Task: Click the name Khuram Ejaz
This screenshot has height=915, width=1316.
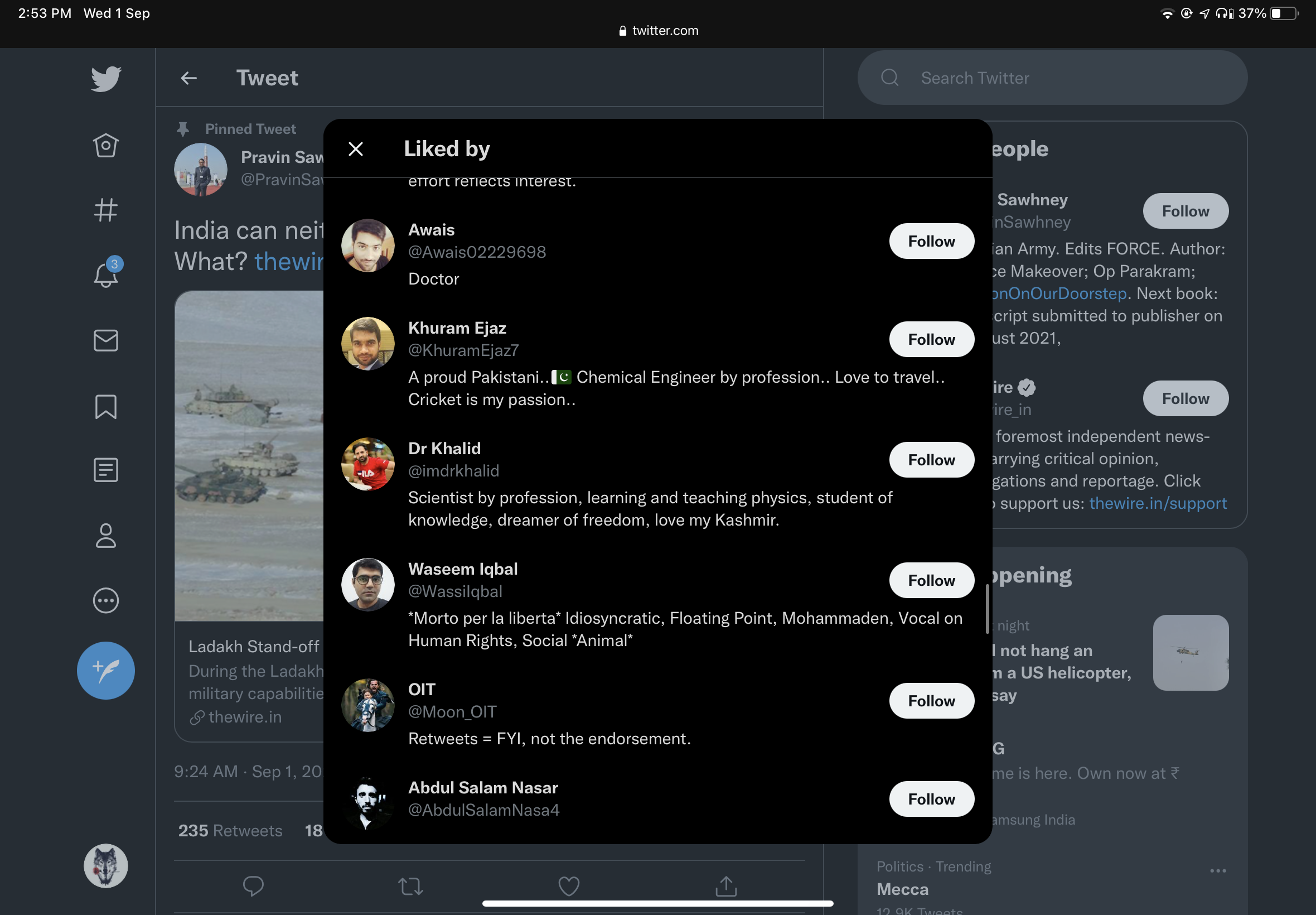Action: coord(457,328)
